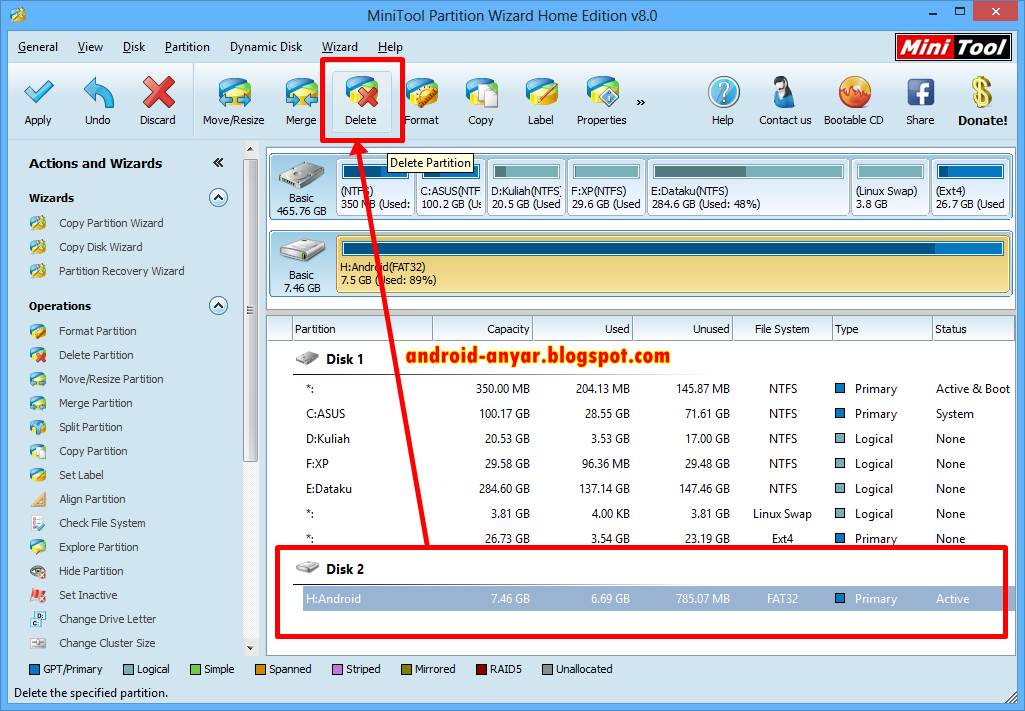
Task: Launch Copy Partition Wizard from sidebar
Action: (x=111, y=223)
